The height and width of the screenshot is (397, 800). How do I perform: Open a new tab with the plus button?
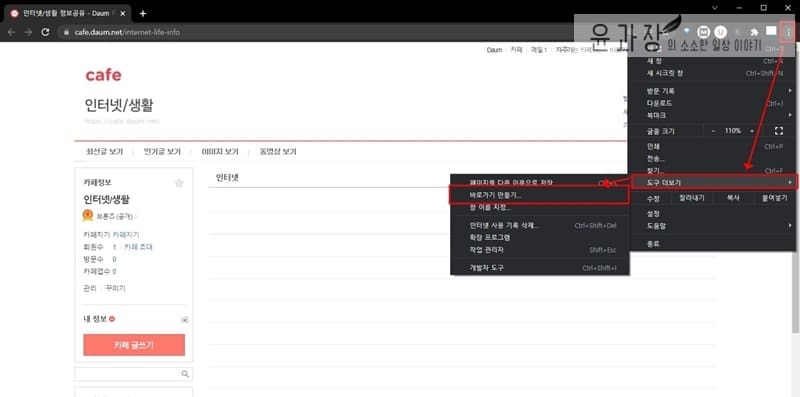tap(143, 13)
